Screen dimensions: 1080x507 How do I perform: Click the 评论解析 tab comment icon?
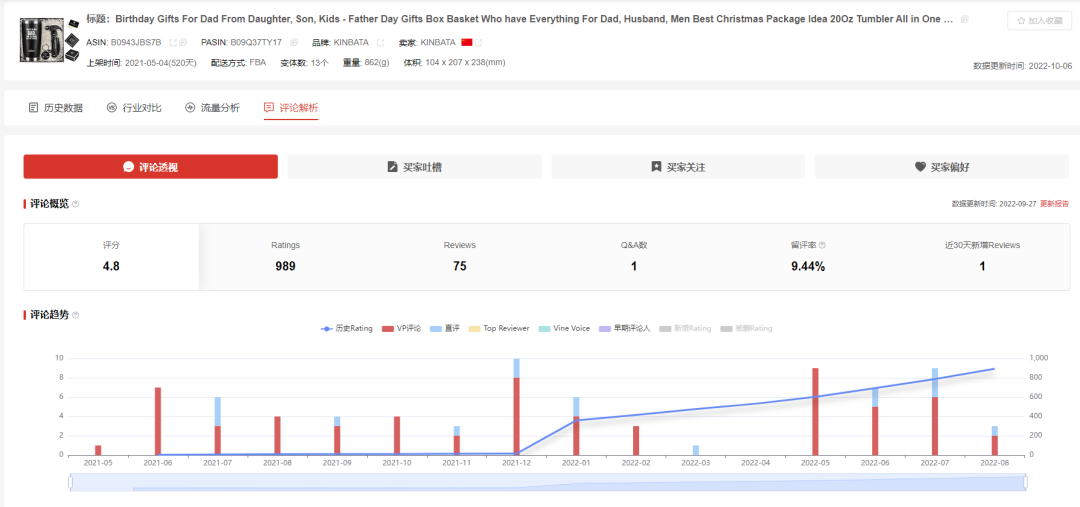[269, 107]
